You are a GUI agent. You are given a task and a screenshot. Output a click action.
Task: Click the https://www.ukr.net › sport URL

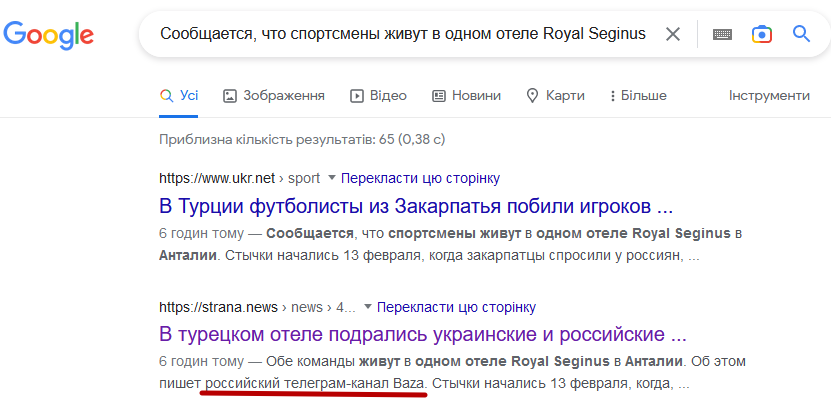(x=240, y=179)
